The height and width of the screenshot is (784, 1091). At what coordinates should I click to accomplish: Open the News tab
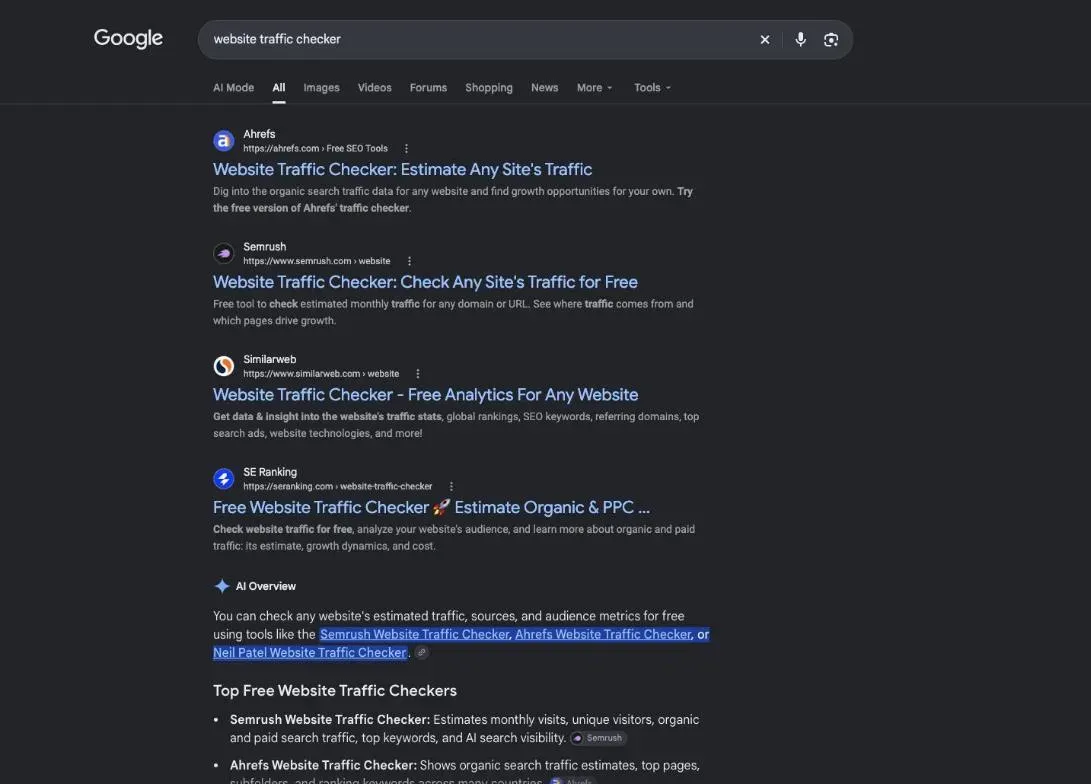click(544, 88)
